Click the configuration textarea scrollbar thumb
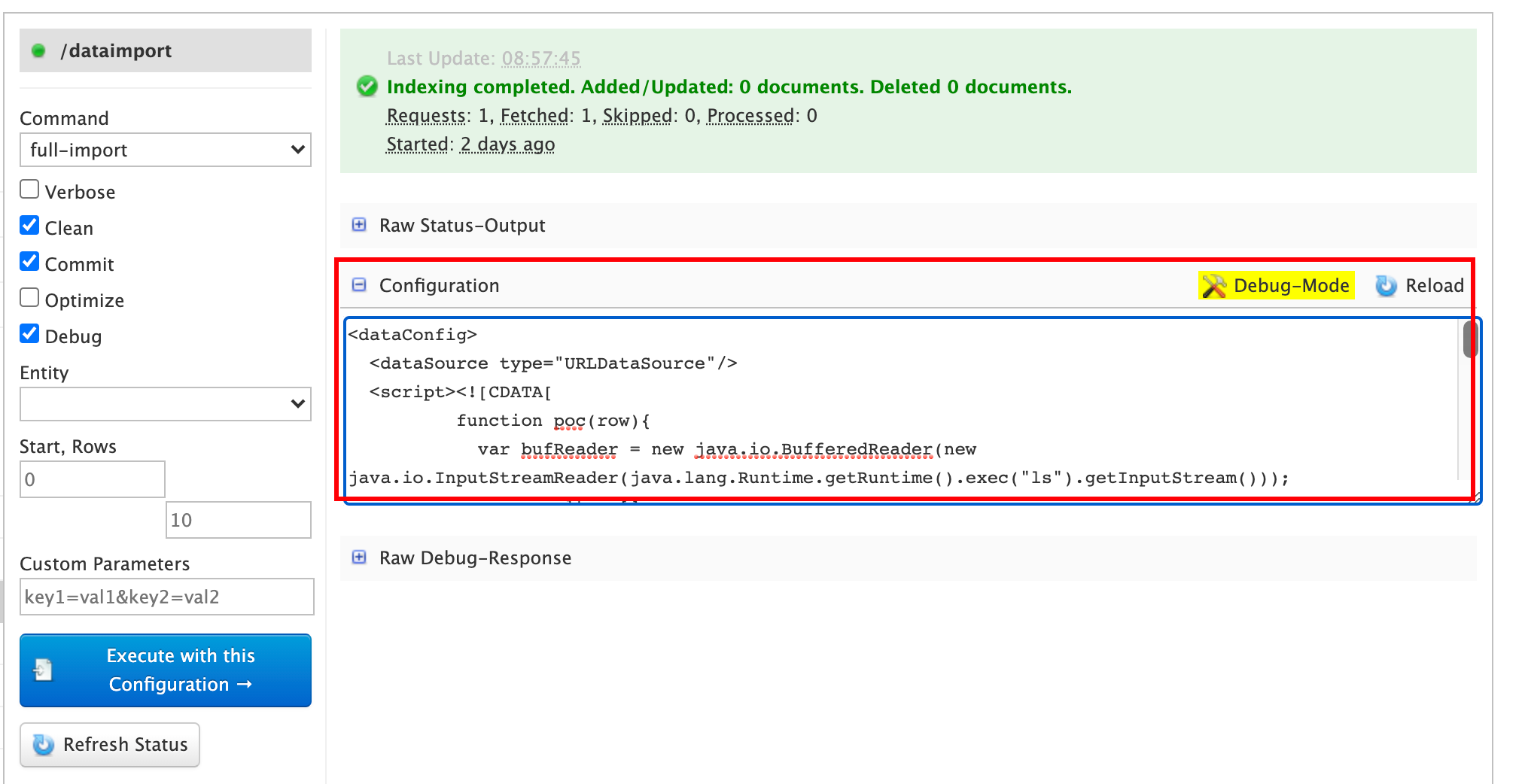 click(1469, 339)
